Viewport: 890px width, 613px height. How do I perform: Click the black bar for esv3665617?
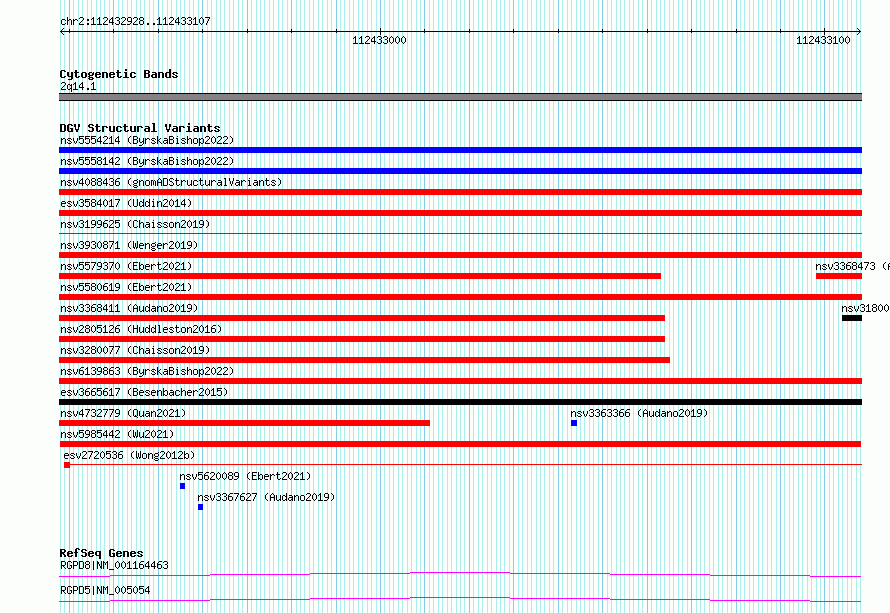460,402
